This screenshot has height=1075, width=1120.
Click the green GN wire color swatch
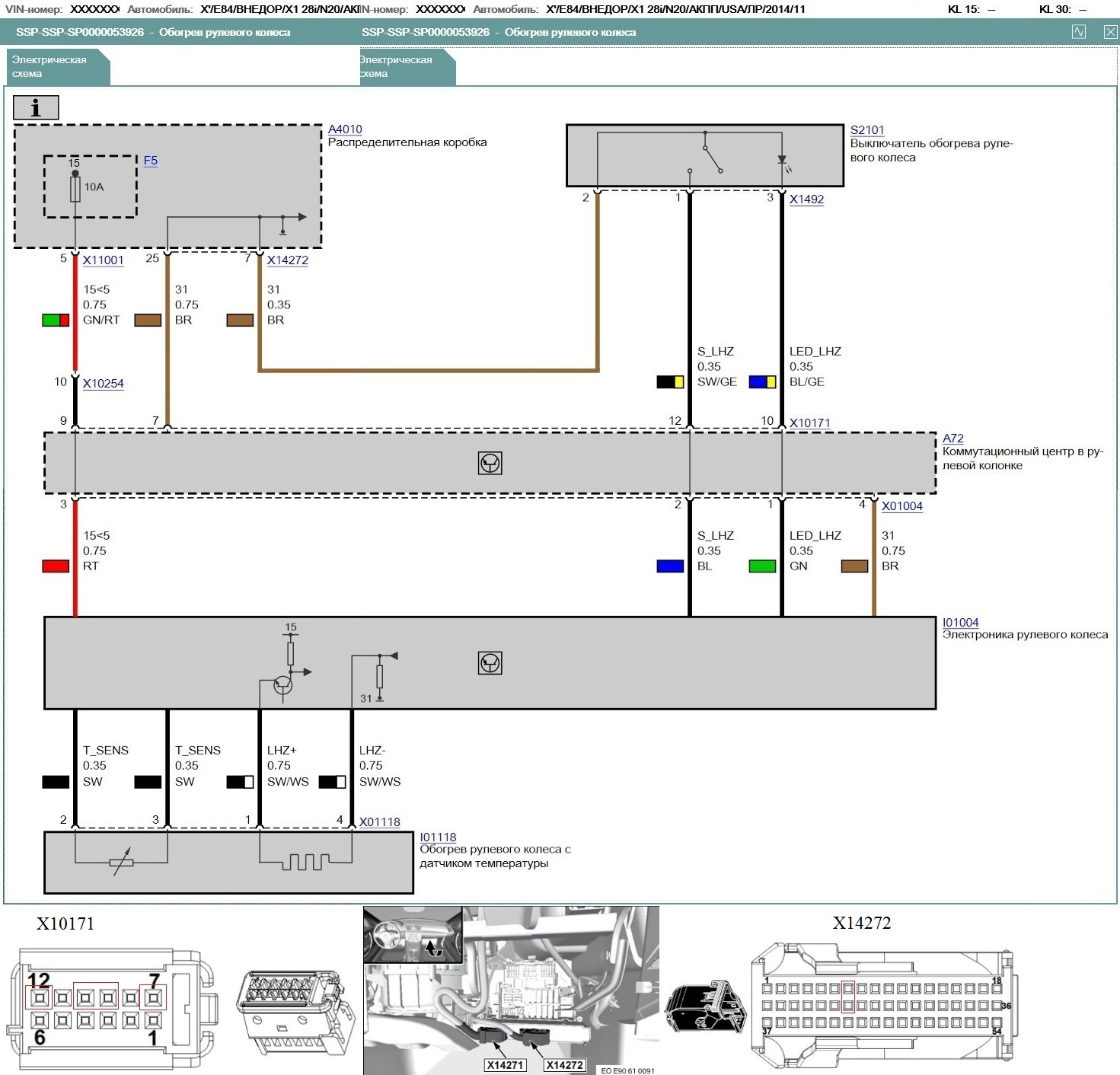pos(762,566)
